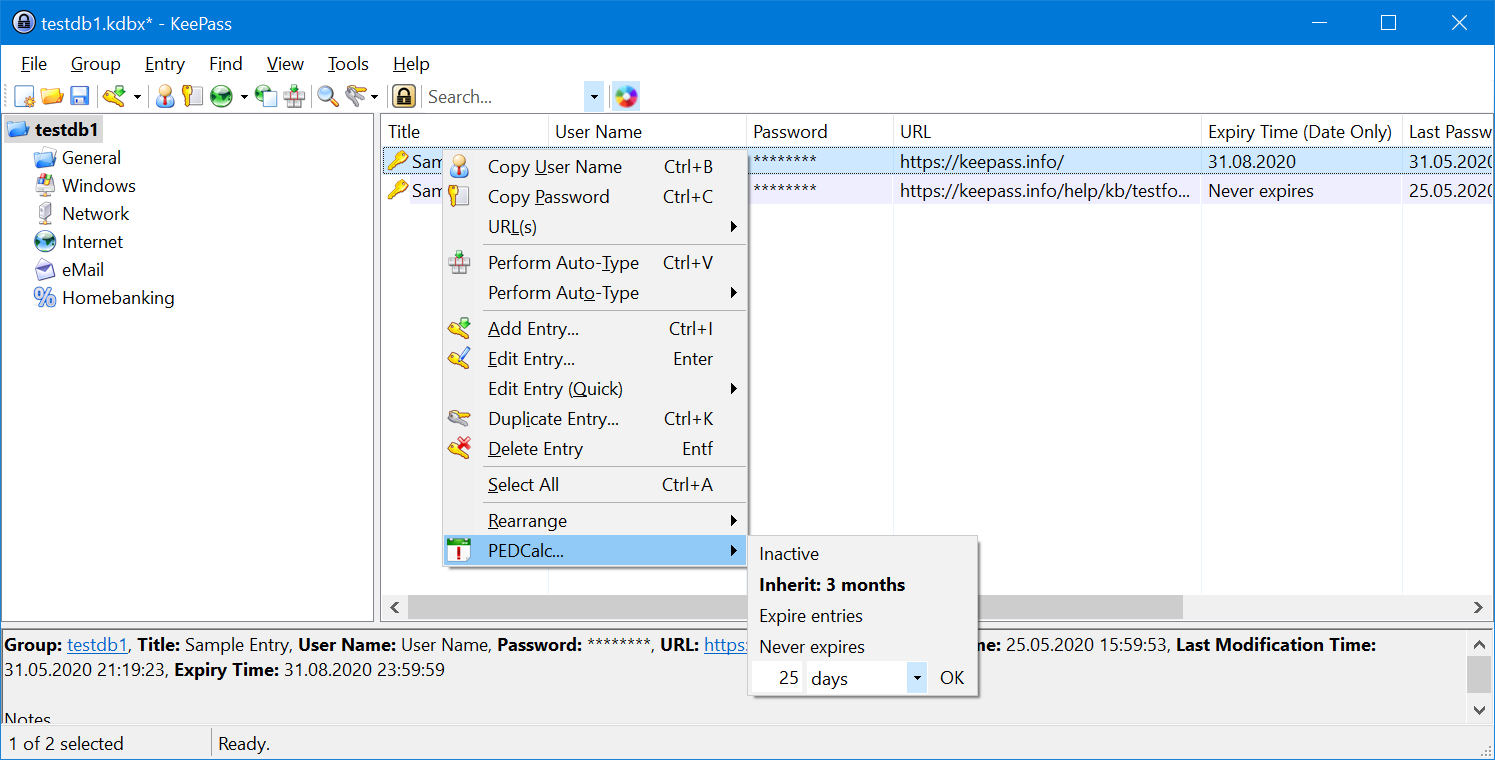The height and width of the screenshot is (760, 1495).
Task: Select the Windows group
Action: click(x=98, y=186)
